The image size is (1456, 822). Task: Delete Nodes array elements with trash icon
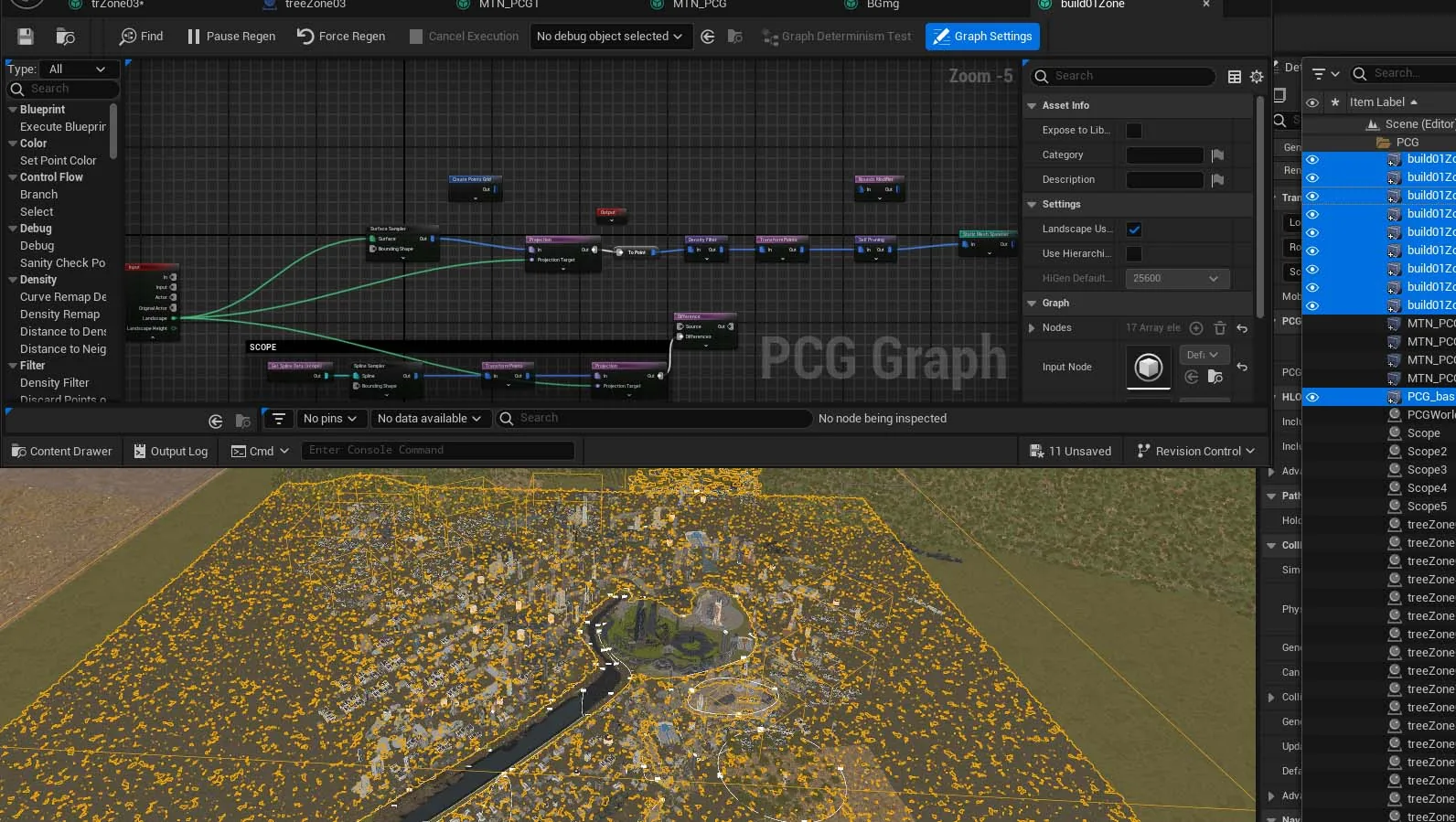pos(1219,327)
